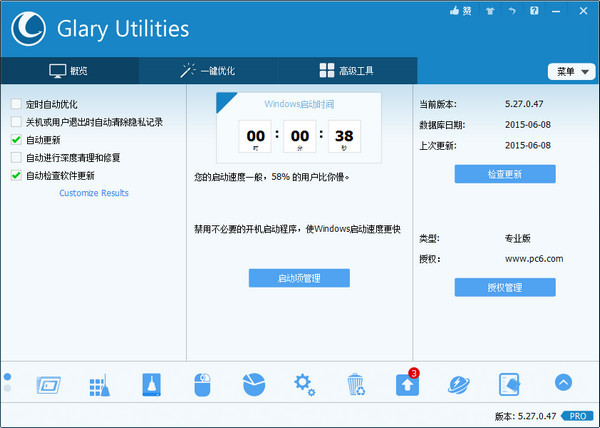Click the undo arrow icon in title bar
Image resolution: width=600 pixels, height=428 pixels.
point(512,11)
